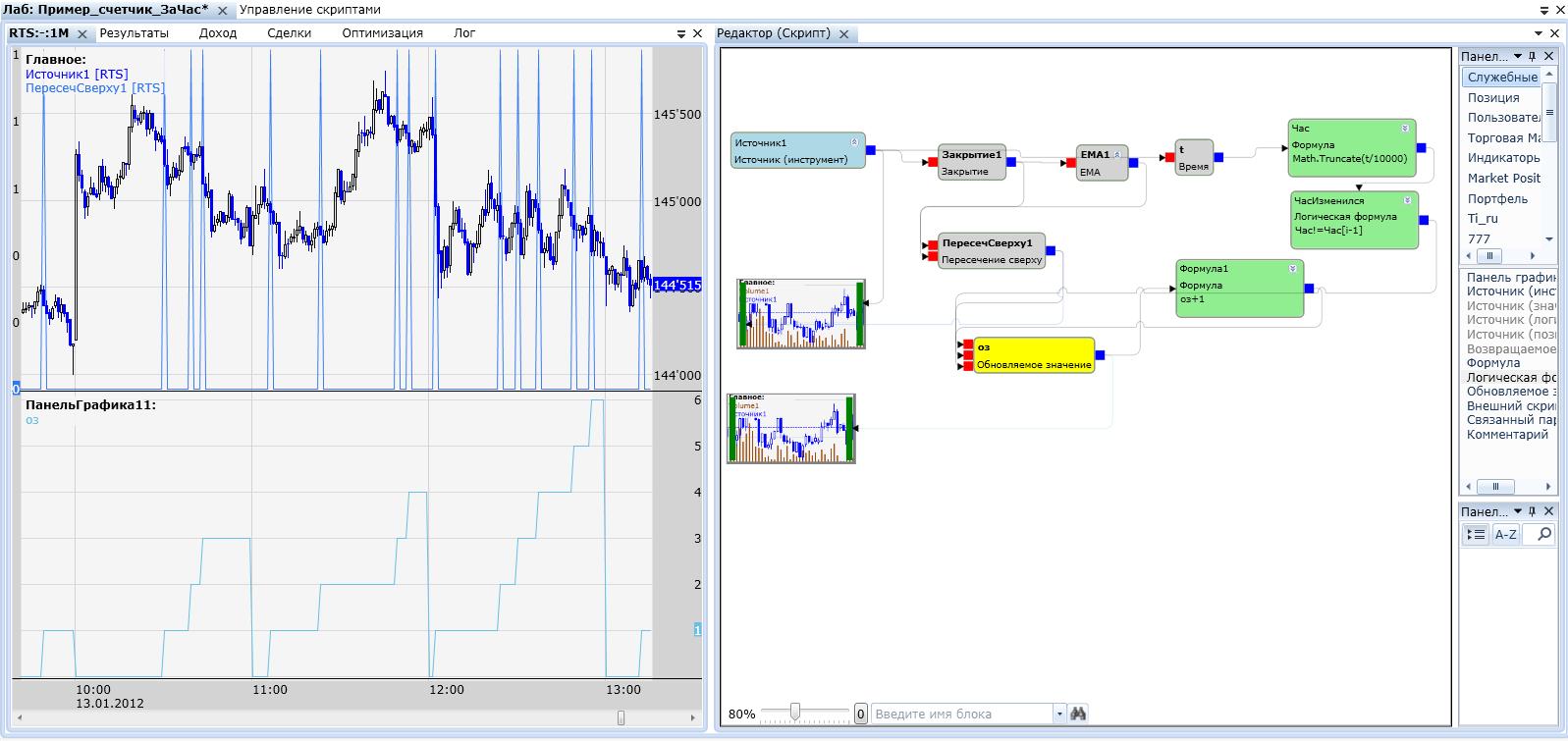Image resolution: width=1568 pixels, height=741 pixels.
Task: Expand the Источник1 block chevron
Action: click(x=854, y=142)
